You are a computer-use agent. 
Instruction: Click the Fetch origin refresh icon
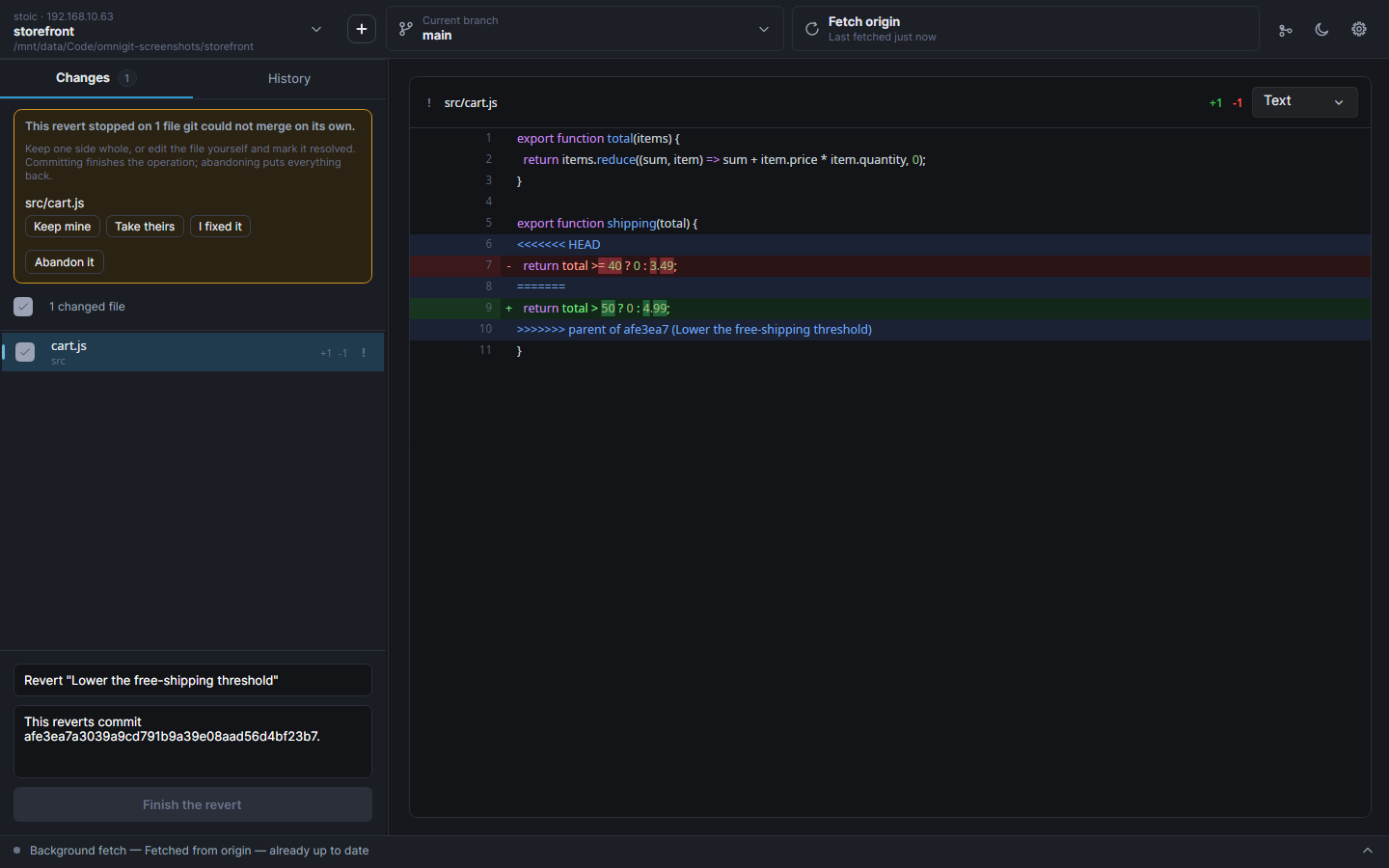click(812, 29)
